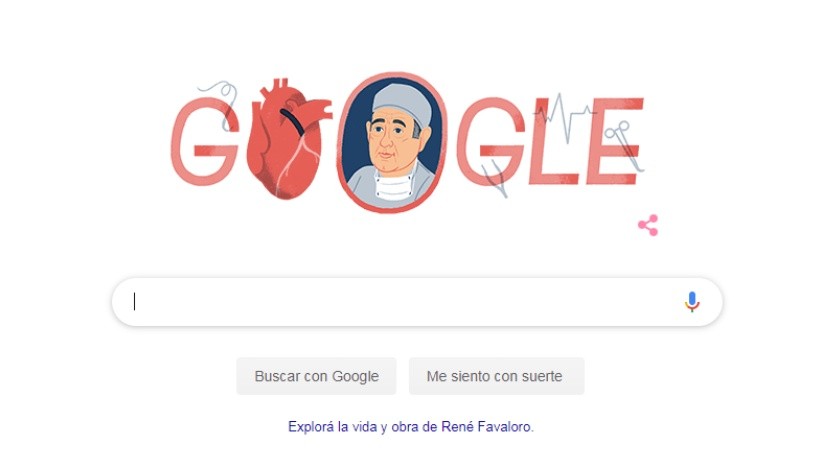Click the letter E in the Google doodle

[615, 141]
